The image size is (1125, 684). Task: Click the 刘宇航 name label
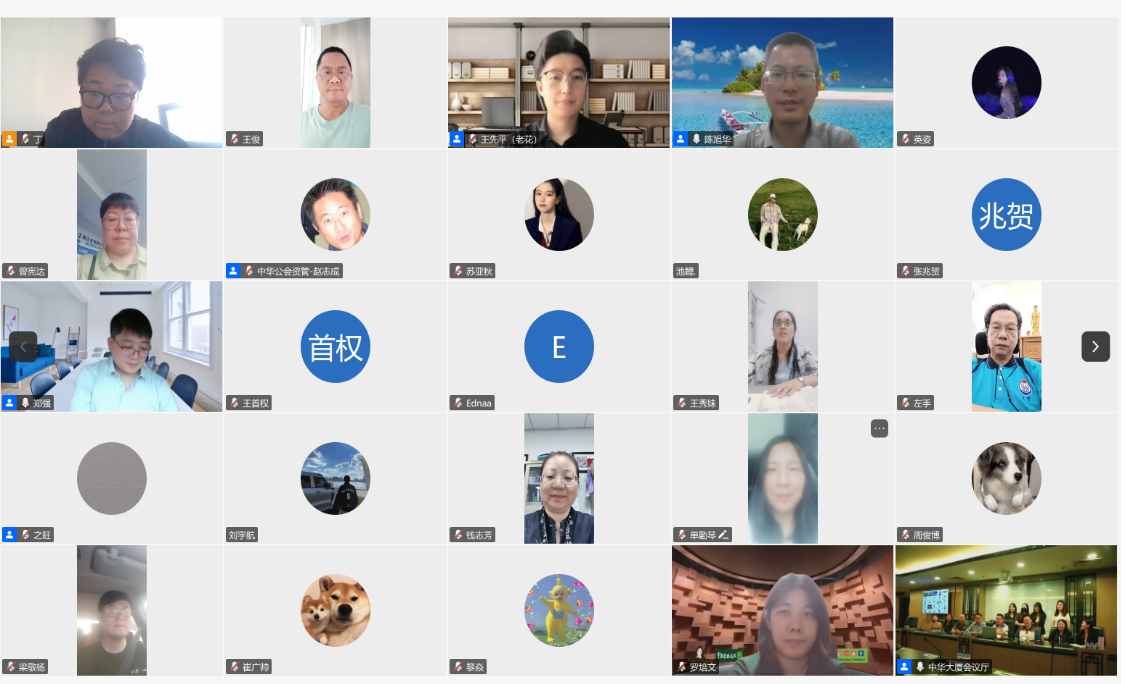(x=242, y=535)
